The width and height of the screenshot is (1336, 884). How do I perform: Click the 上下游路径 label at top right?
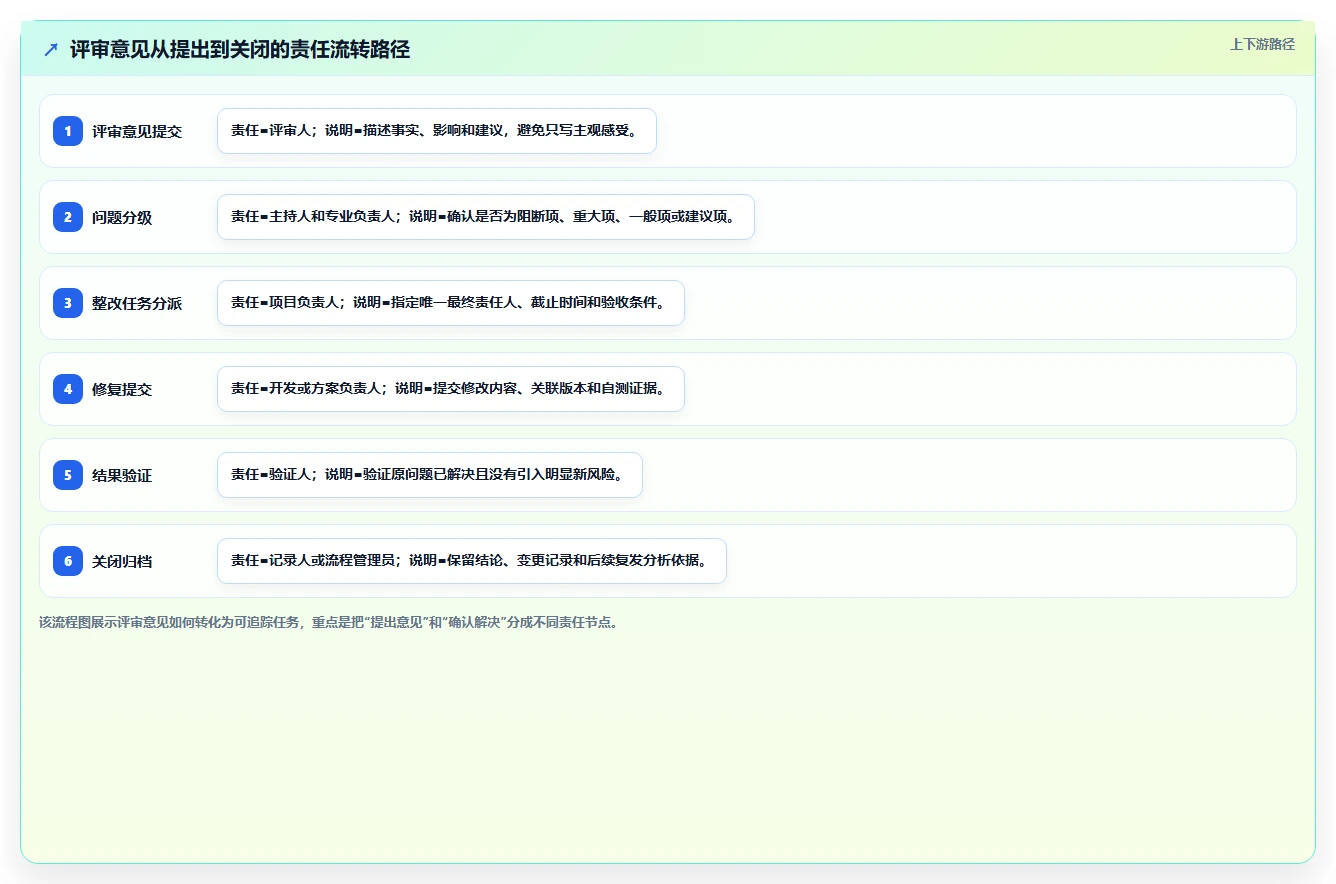pyautogui.click(x=1262, y=44)
